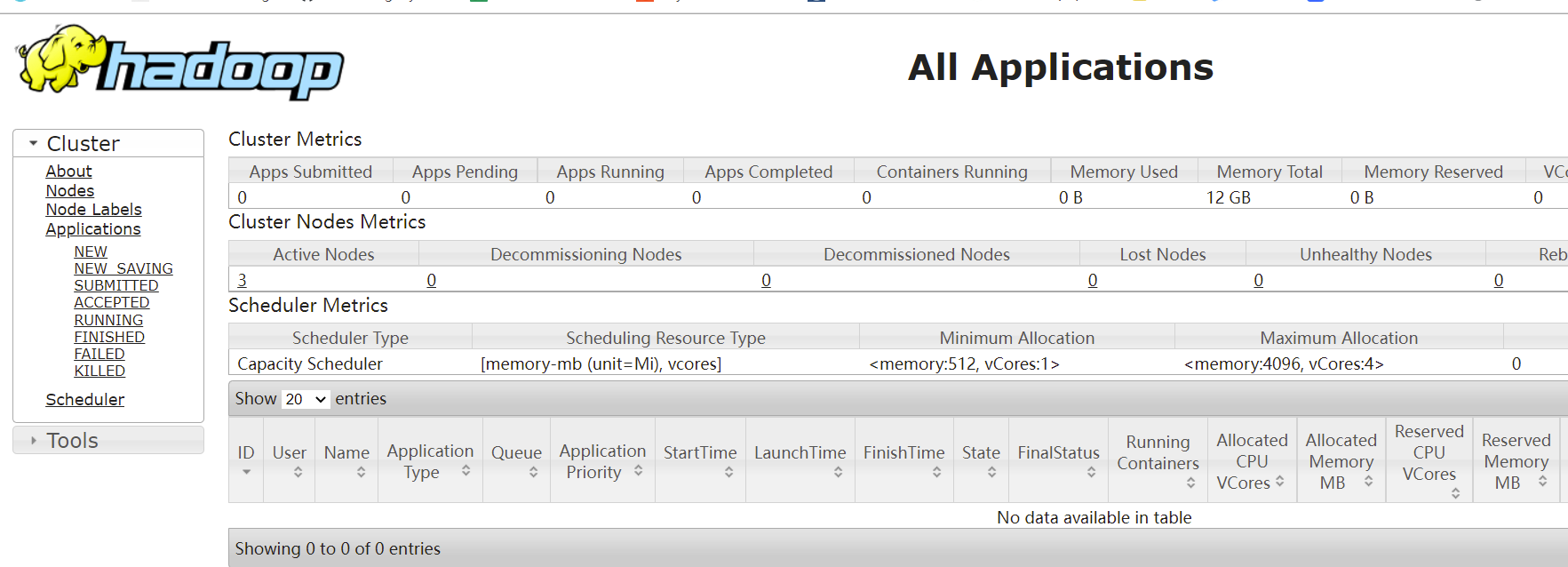Open the Scheduler page
Viewport: 1568px width, 567px height.
[x=84, y=399]
